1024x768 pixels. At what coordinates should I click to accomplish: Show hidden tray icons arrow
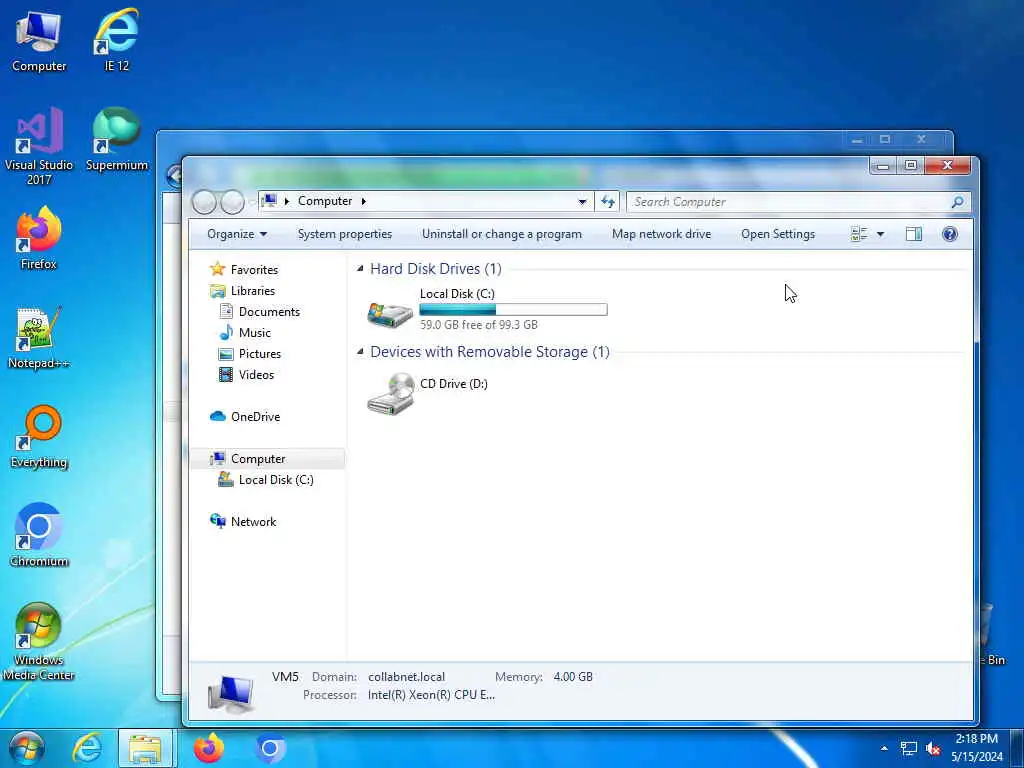[x=884, y=748]
